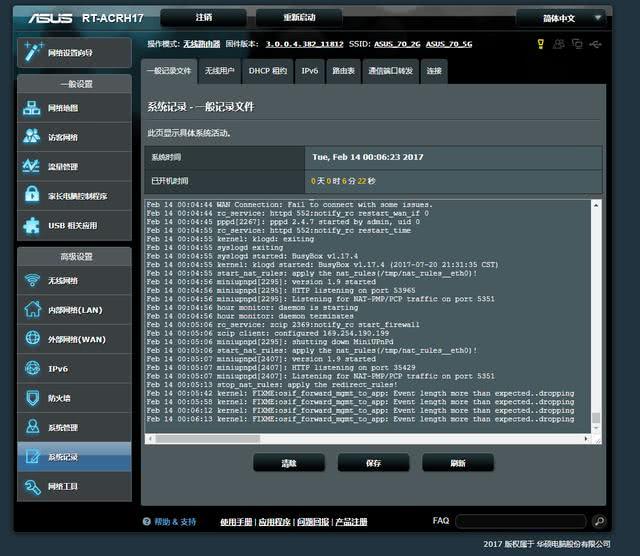
Task: Switch to the 无线用户 tab
Action: [220, 71]
